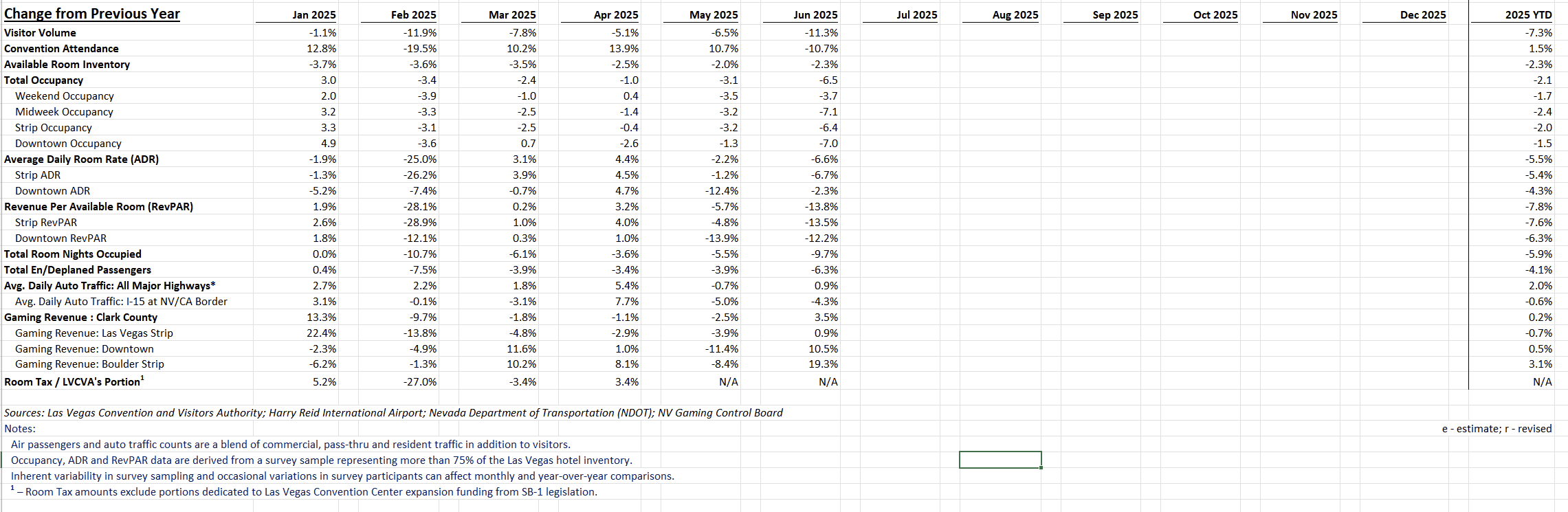1568x512 pixels.
Task: Click the active empty cell outlined in green
Action: coord(1000,460)
